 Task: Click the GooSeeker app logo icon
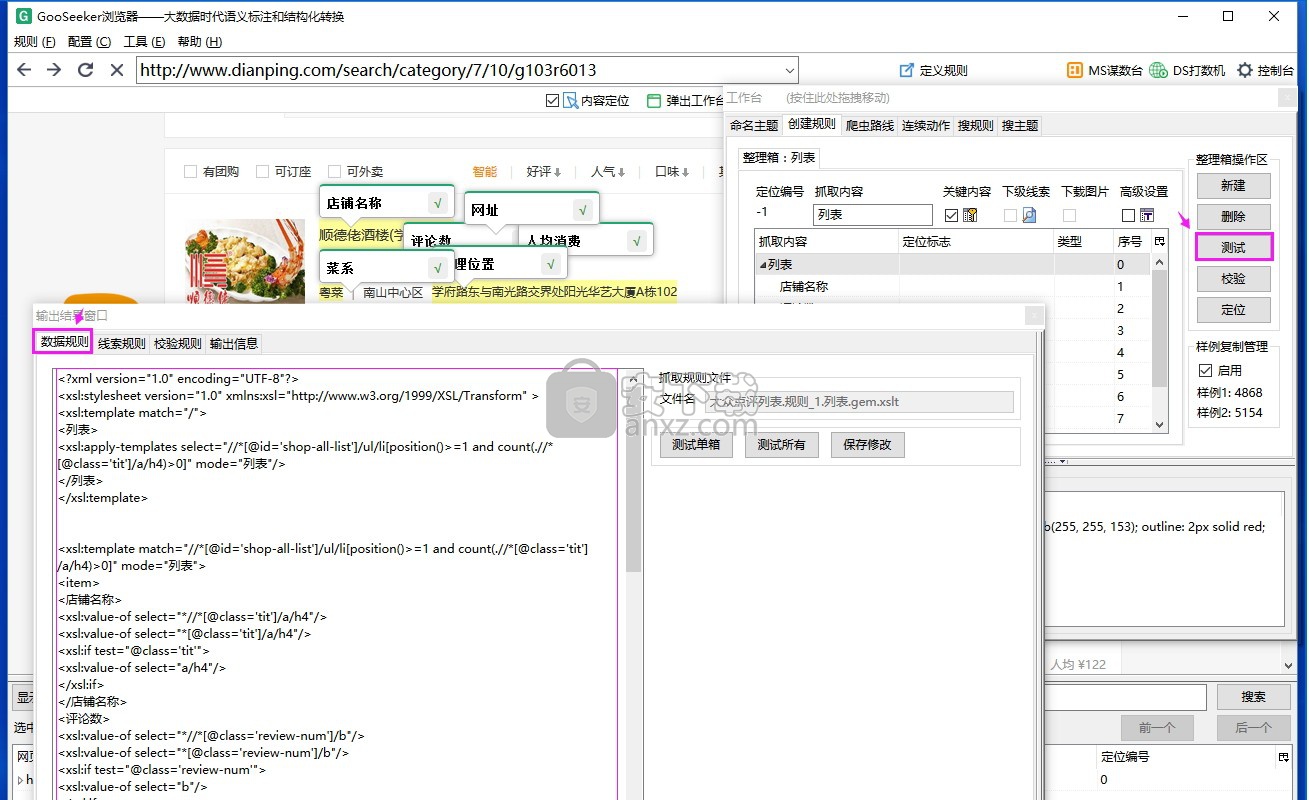[24, 16]
